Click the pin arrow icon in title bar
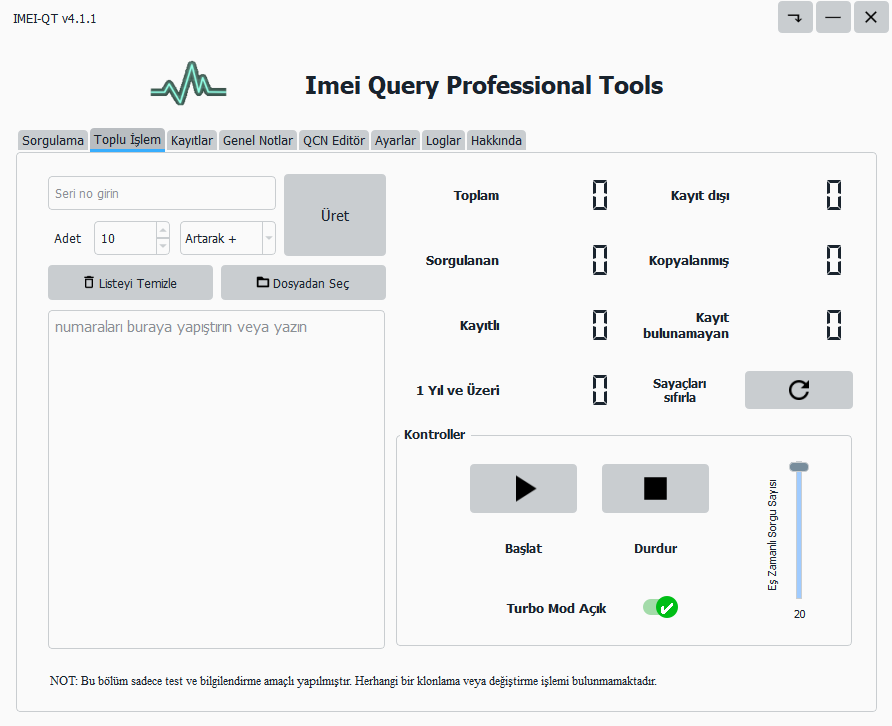The height and width of the screenshot is (726, 892). coord(795,18)
